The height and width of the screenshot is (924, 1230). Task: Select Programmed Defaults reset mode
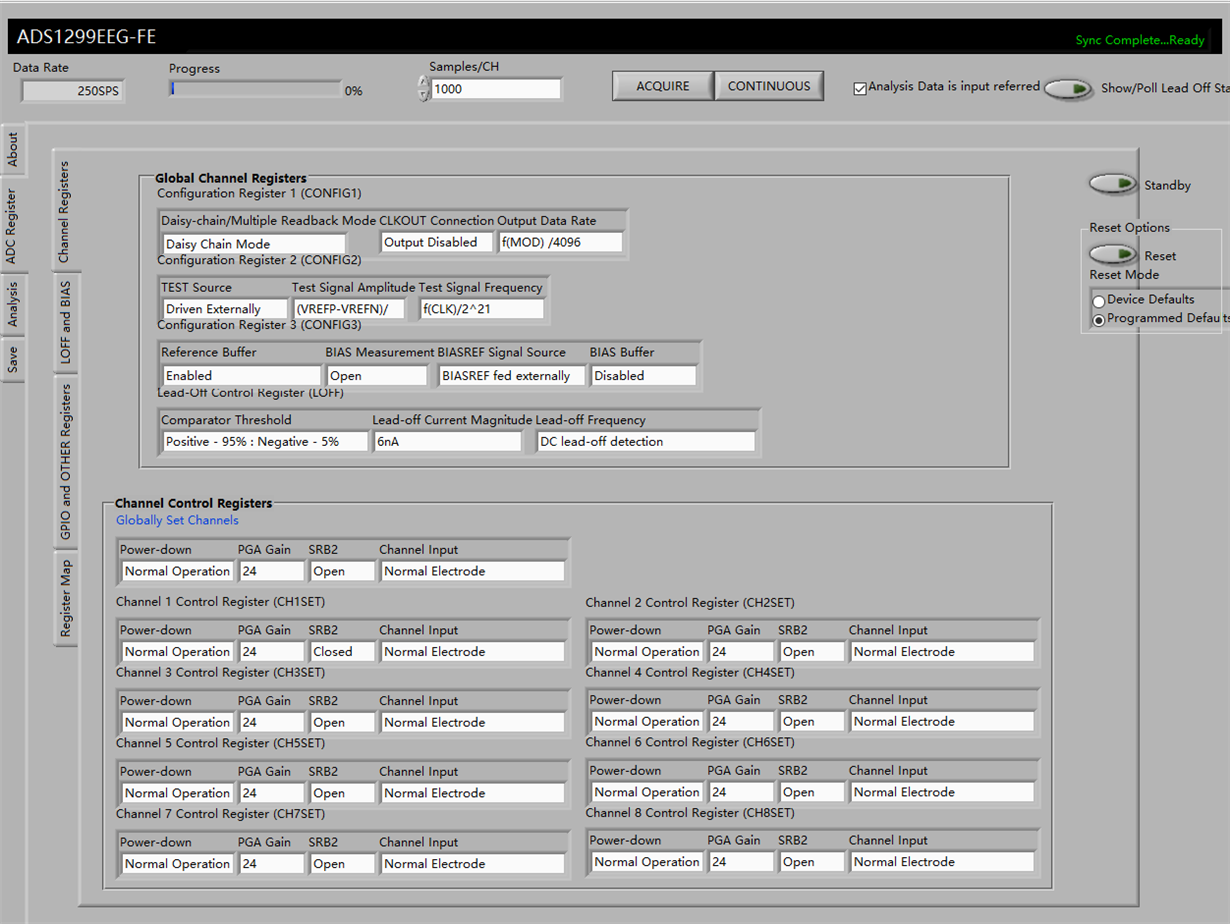coord(1099,320)
